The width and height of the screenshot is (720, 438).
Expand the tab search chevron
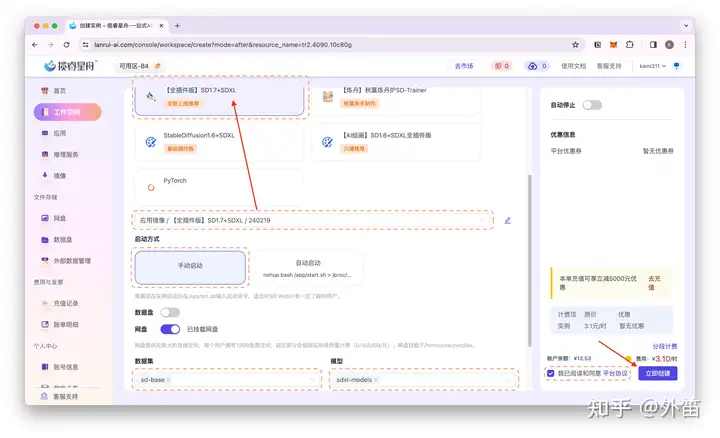click(686, 26)
